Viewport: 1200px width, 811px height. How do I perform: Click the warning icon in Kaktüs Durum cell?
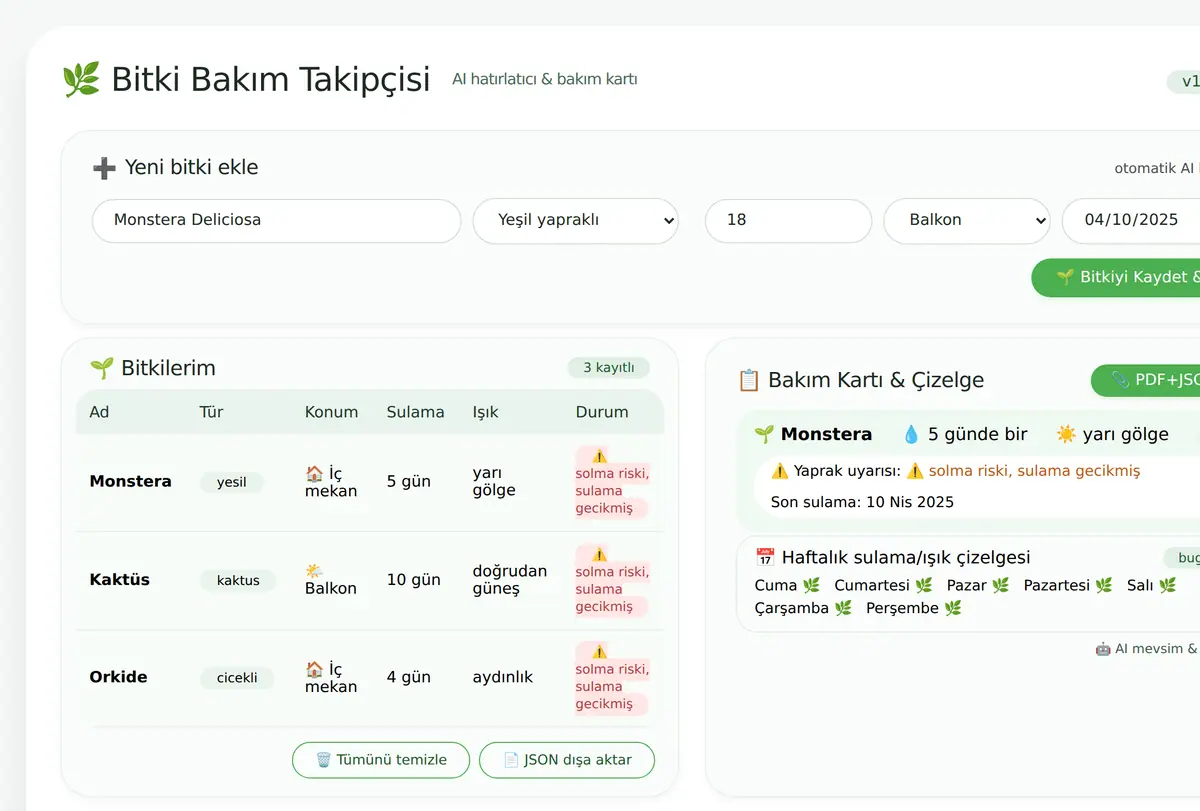tap(599, 554)
